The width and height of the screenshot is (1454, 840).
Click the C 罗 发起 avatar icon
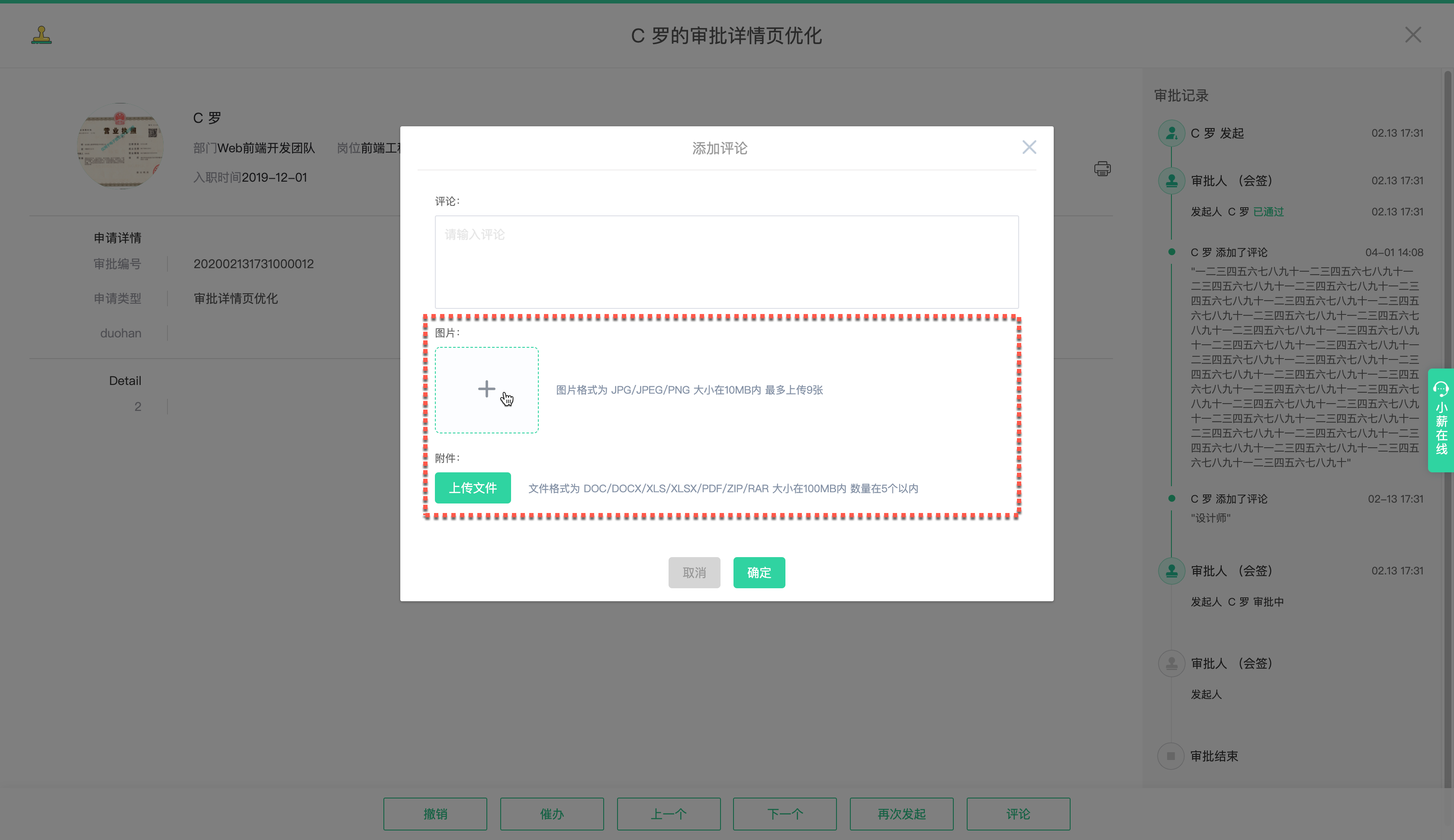pyautogui.click(x=1171, y=133)
